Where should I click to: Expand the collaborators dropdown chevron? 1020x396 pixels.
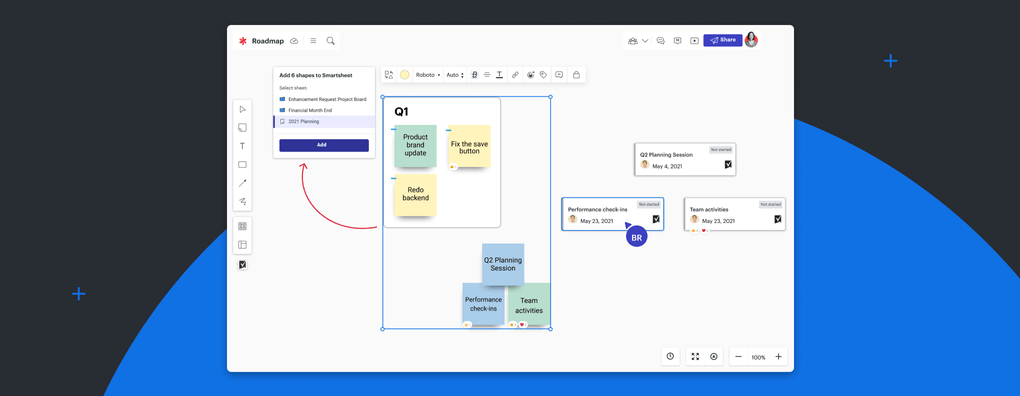[x=645, y=40]
